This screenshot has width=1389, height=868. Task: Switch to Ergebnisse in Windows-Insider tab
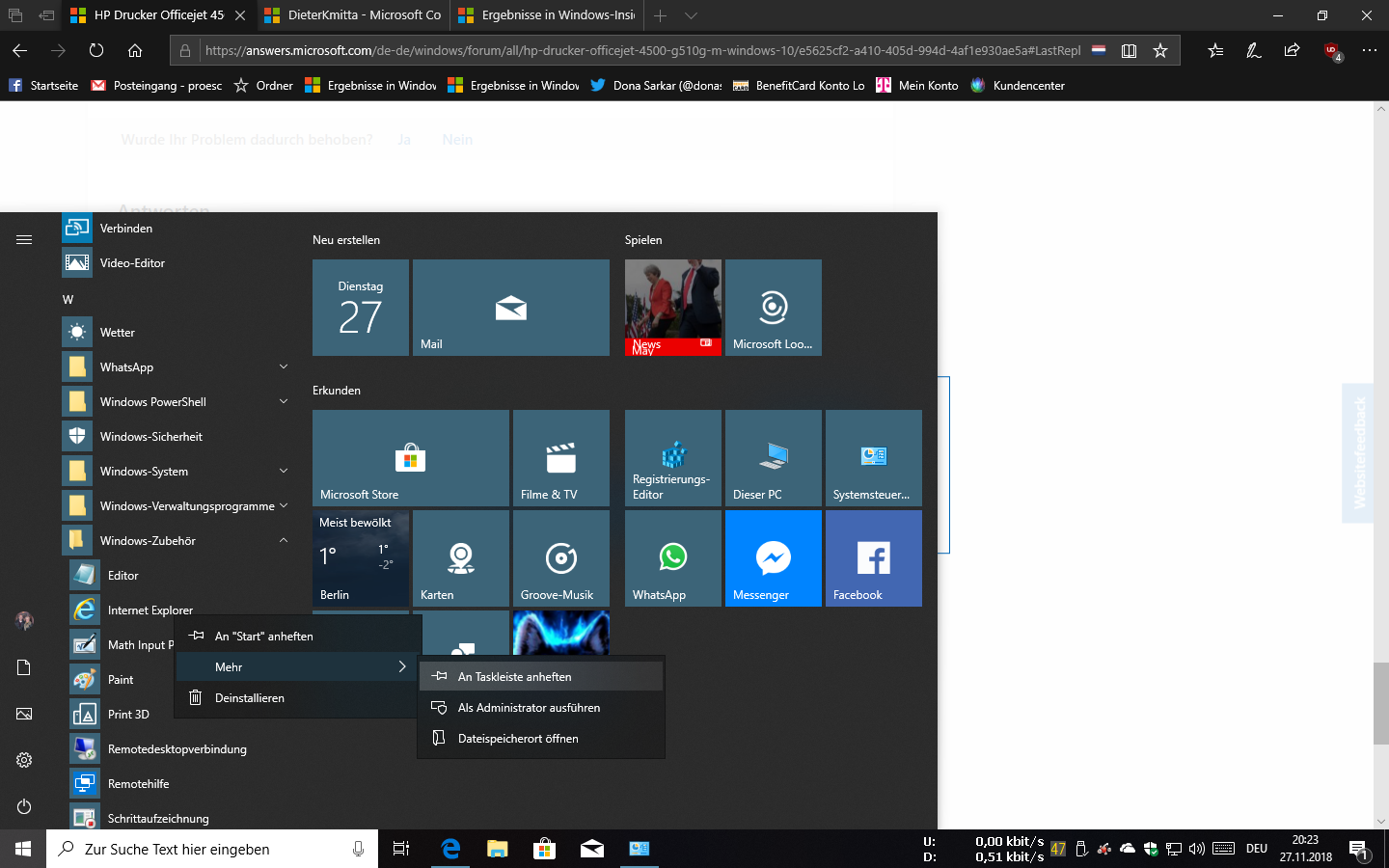pyautogui.click(x=546, y=15)
